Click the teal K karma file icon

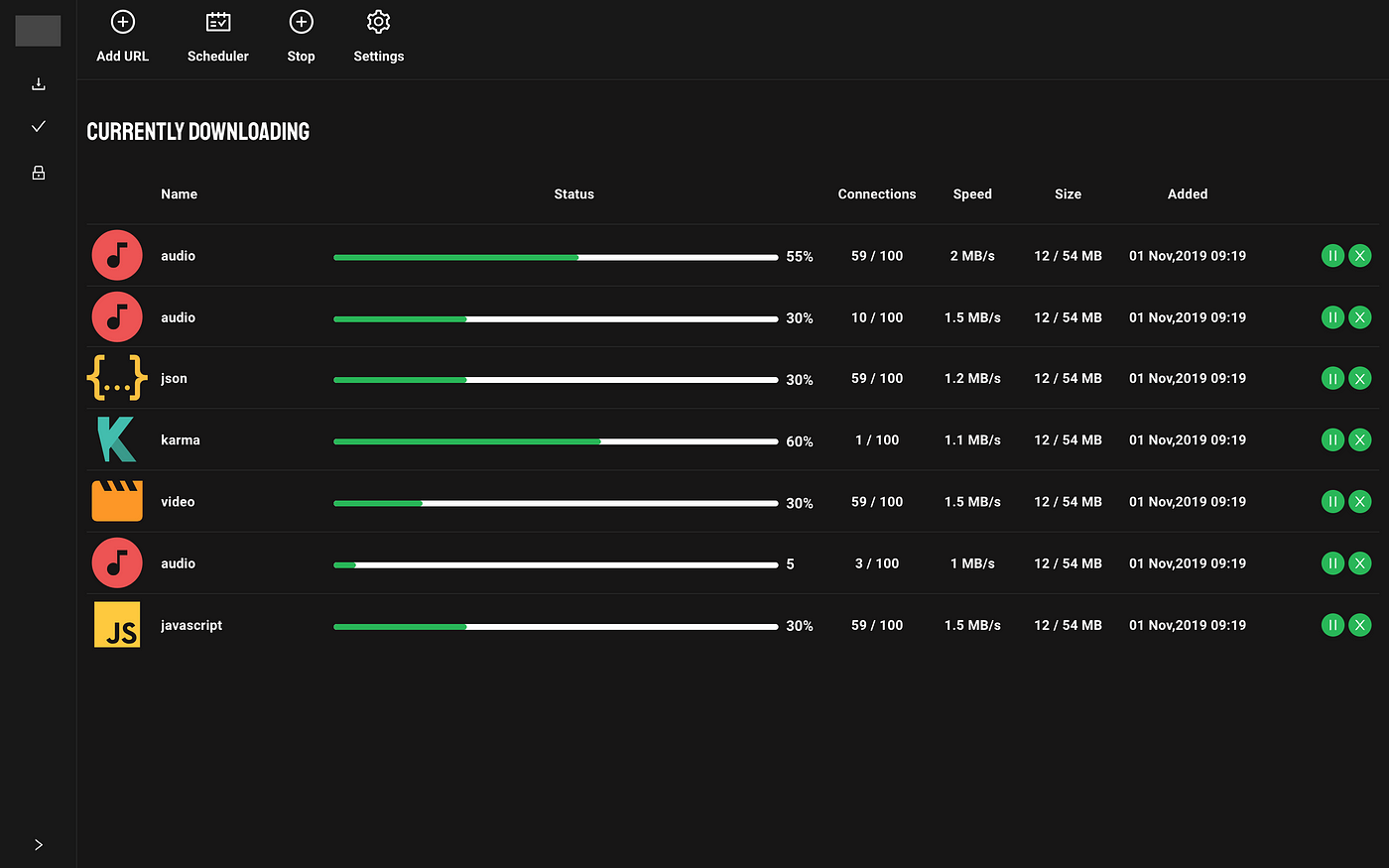(x=116, y=439)
